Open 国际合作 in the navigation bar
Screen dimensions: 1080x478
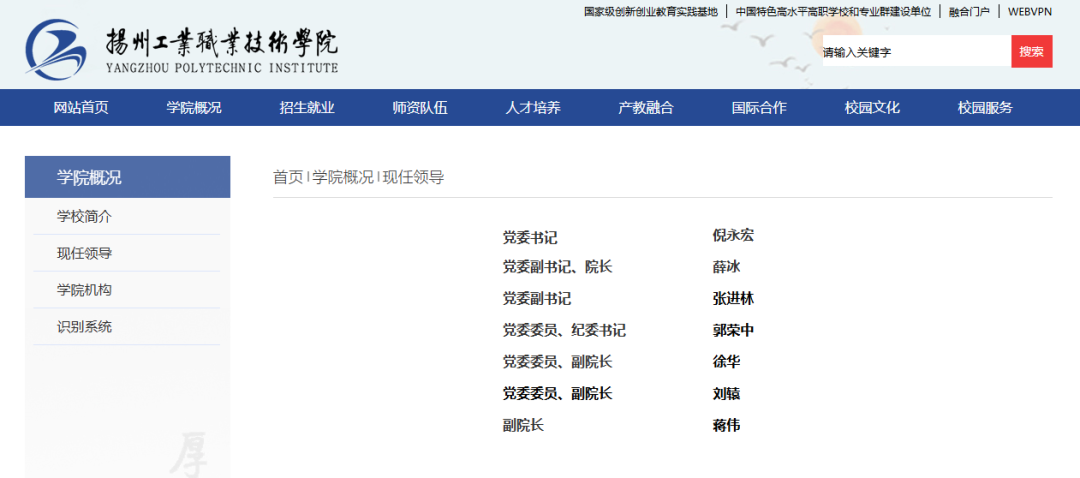759,108
